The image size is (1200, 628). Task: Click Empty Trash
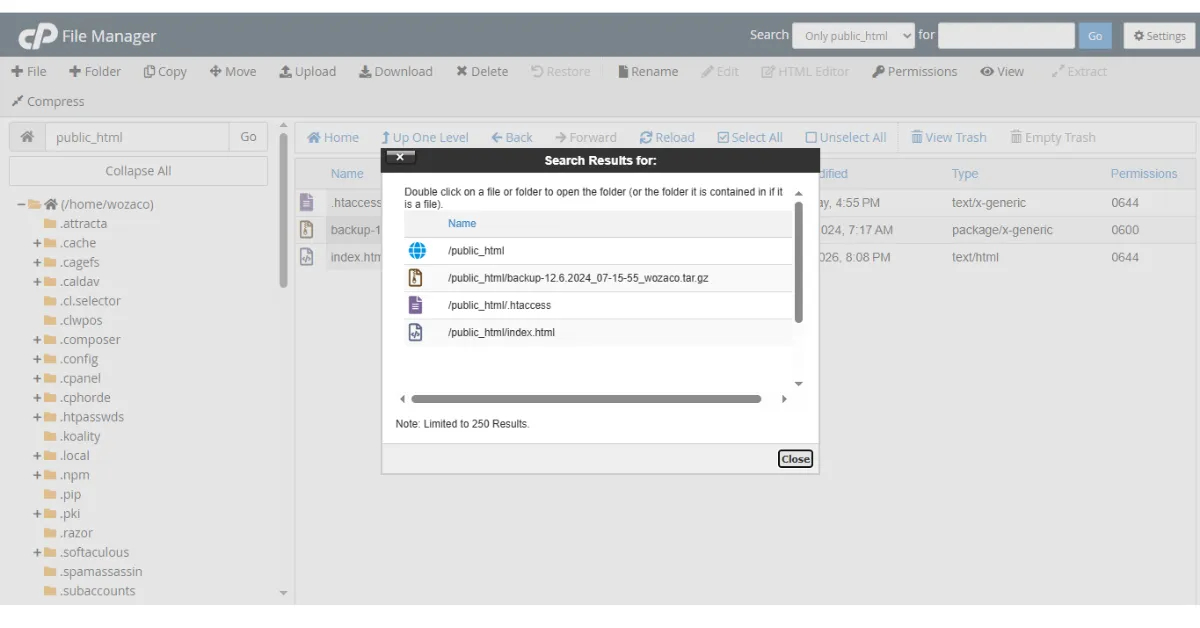1053,137
